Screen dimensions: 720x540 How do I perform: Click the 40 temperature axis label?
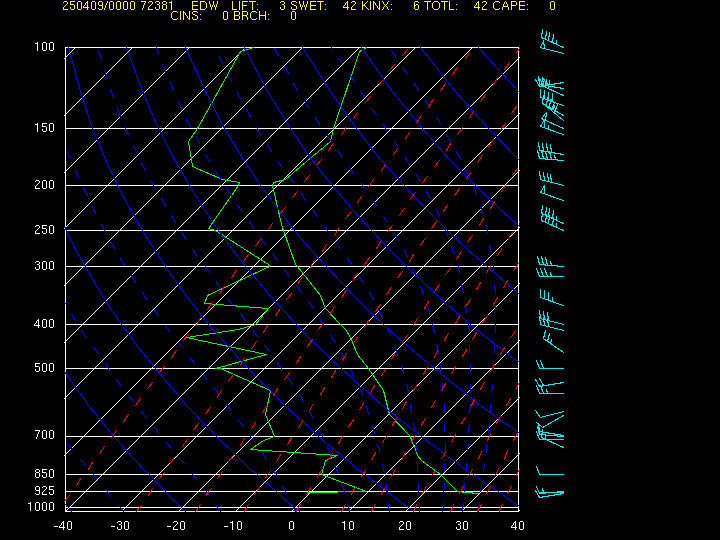click(518, 526)
